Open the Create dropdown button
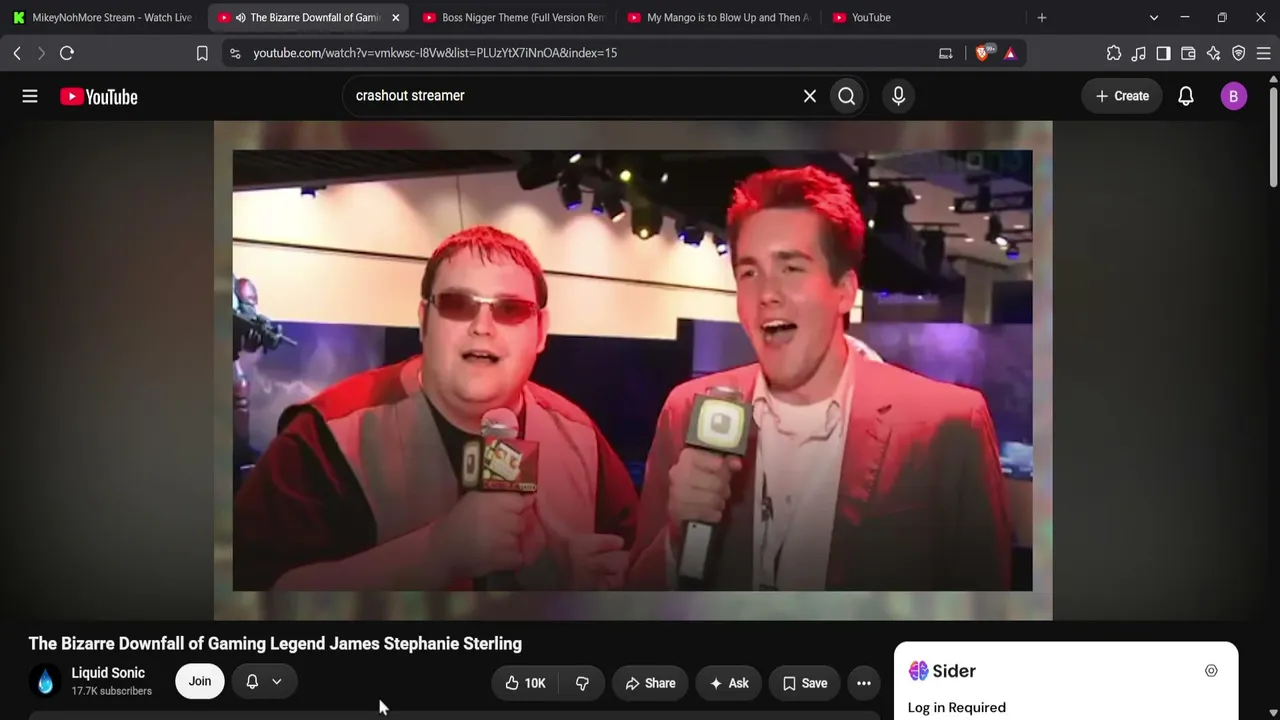Screen dimensions: 1280x720 [x=1122, y=96]
